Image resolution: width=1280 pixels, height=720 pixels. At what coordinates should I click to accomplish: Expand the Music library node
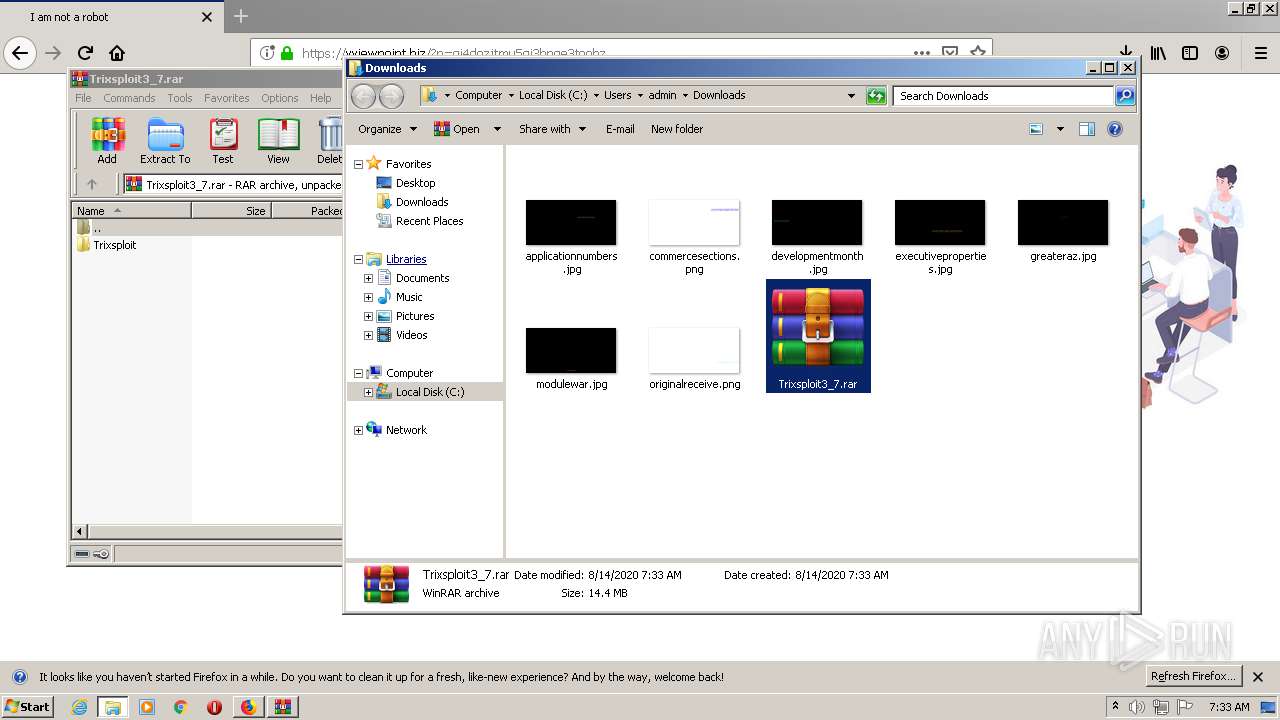click(x=368, y=297)
